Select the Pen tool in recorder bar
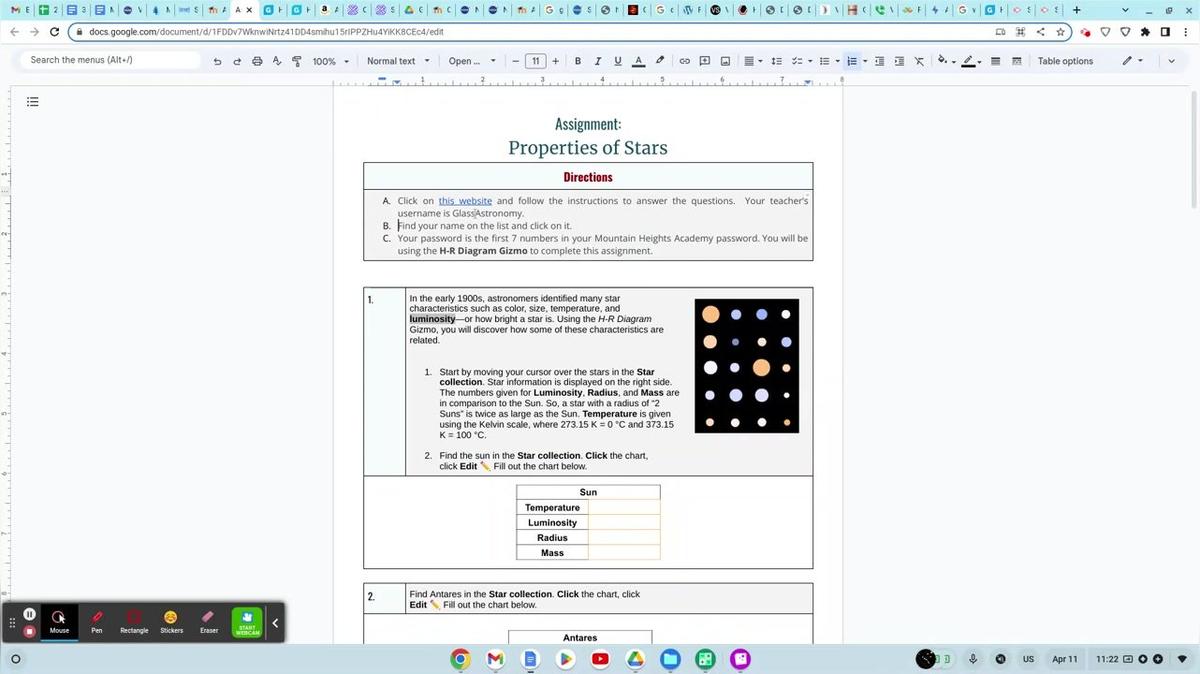Screen dimensions: 1200x674 pyautogui.click(x=97, y=621)
